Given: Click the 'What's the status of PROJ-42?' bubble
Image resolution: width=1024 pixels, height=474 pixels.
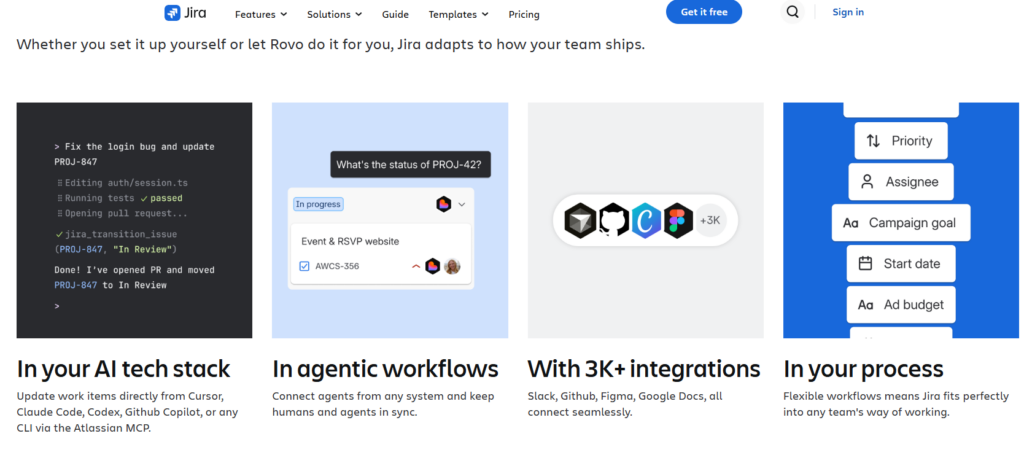Looking at the screenshot, I should (410, 165).
